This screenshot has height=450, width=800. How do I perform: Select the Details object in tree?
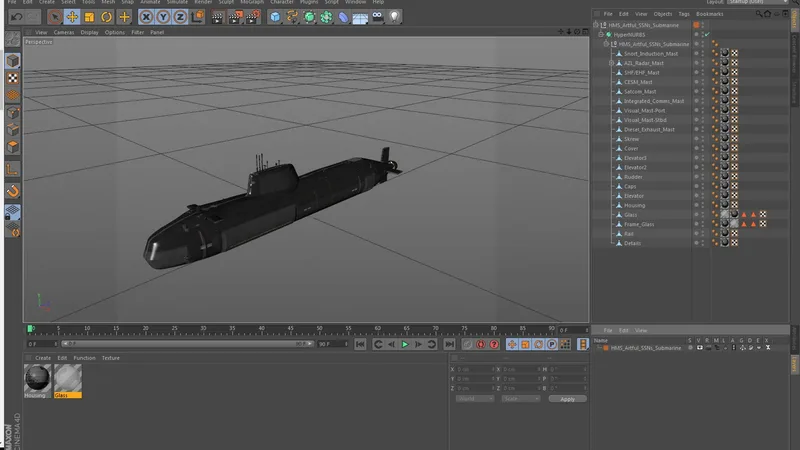coord(632,243)
